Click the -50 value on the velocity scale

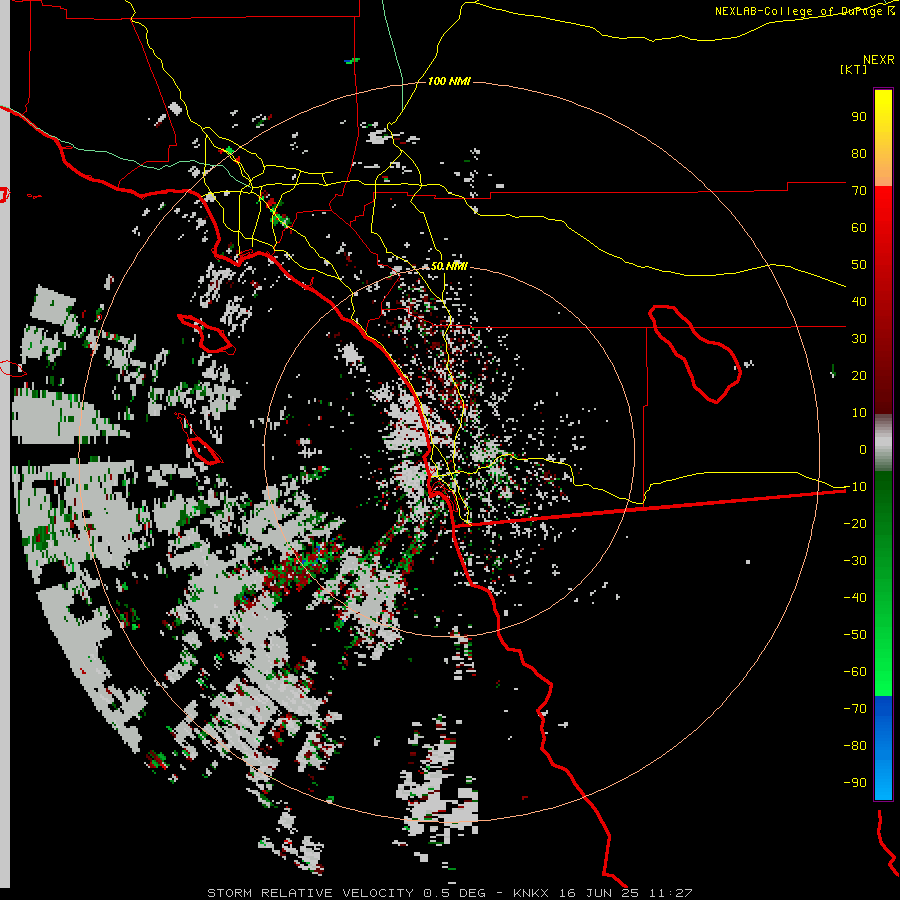tap(855, 634)
